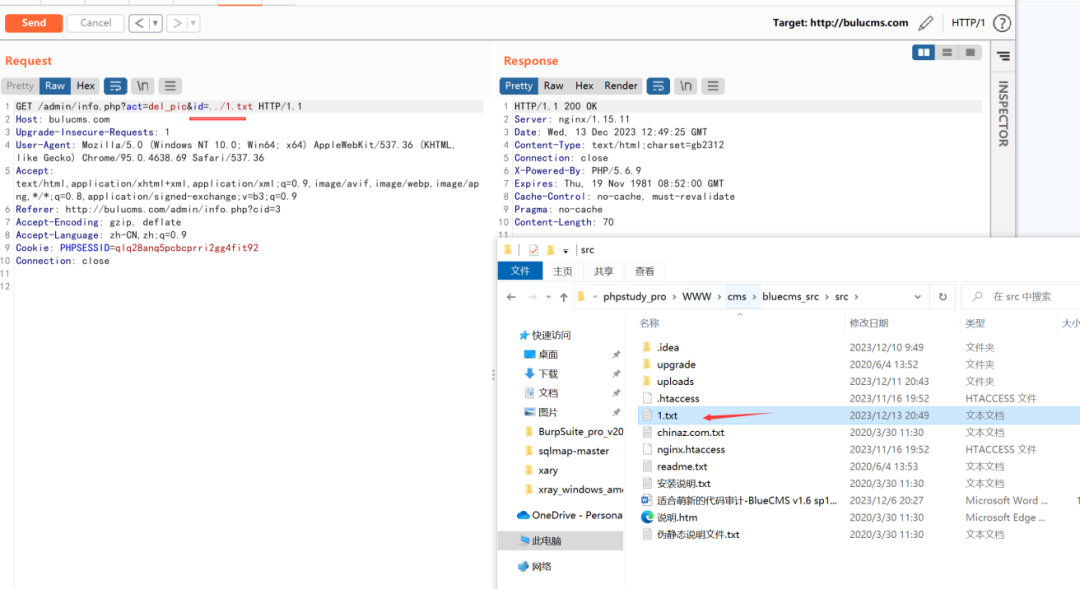This screenshot has height=589, width=1080.
Task: Switch Request view to Raw tab
Action: click(55, 85)
